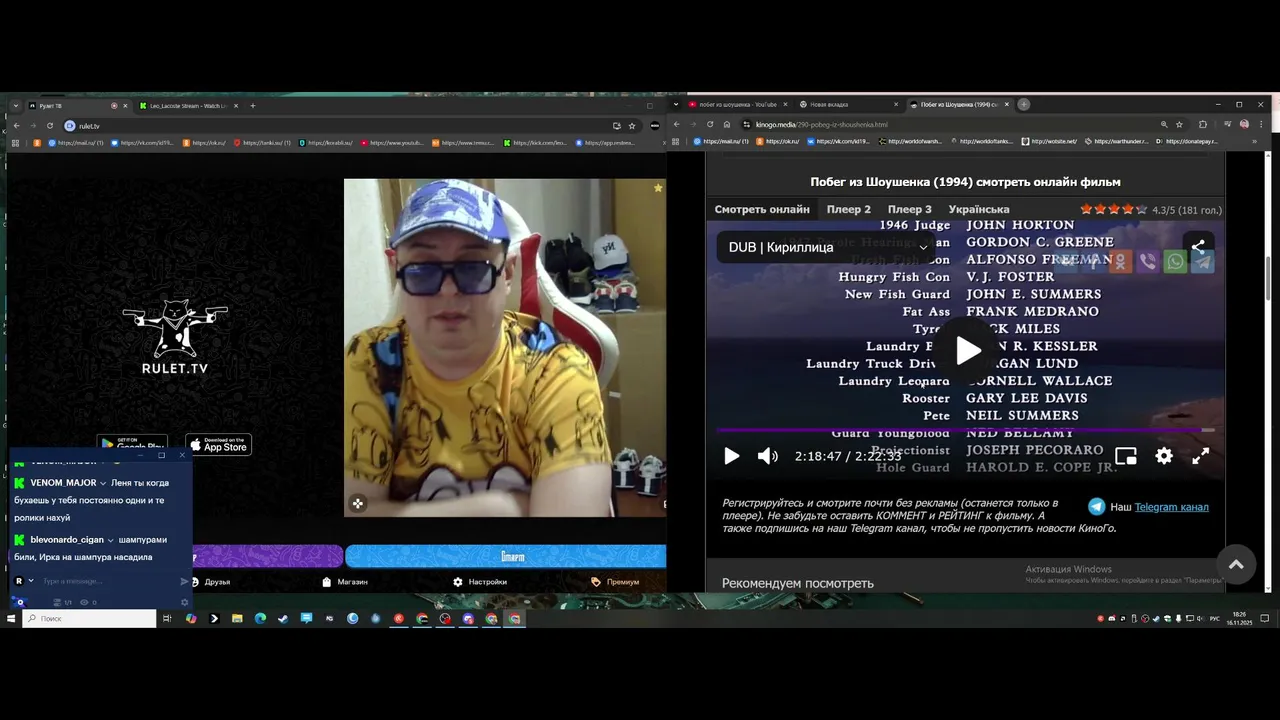Open the Telegram канал link

pos(1171,507)
